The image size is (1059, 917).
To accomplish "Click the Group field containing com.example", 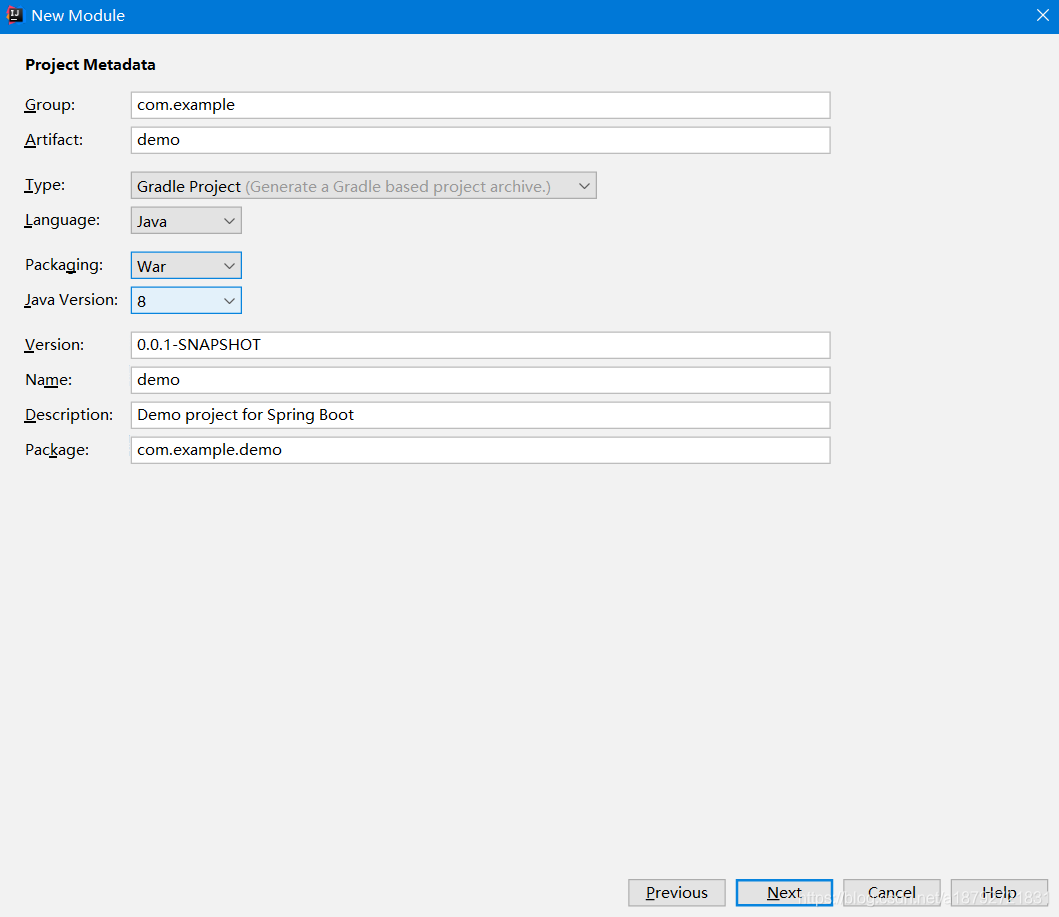I will 480,105.
